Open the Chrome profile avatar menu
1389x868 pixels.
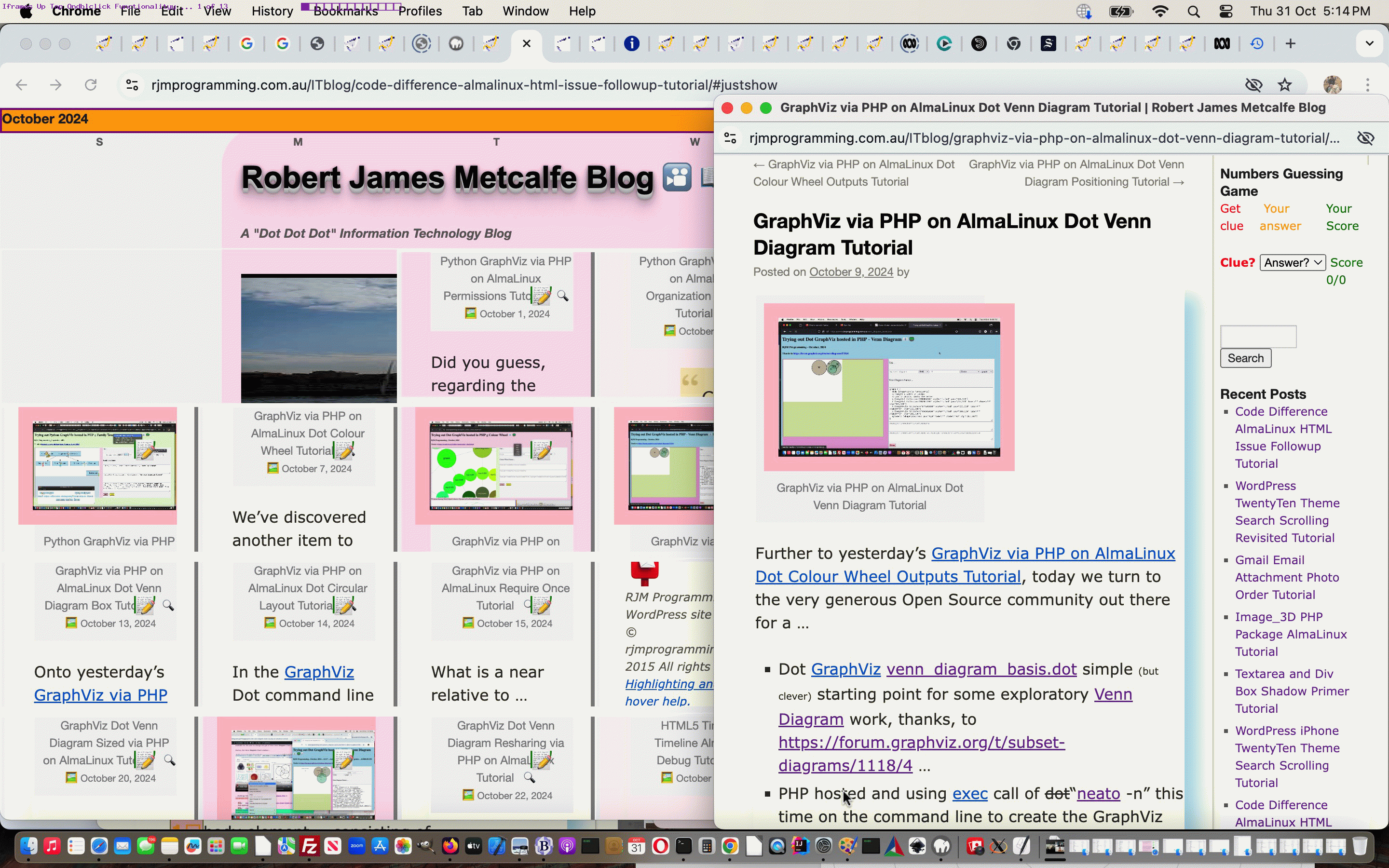[1332, 85]
